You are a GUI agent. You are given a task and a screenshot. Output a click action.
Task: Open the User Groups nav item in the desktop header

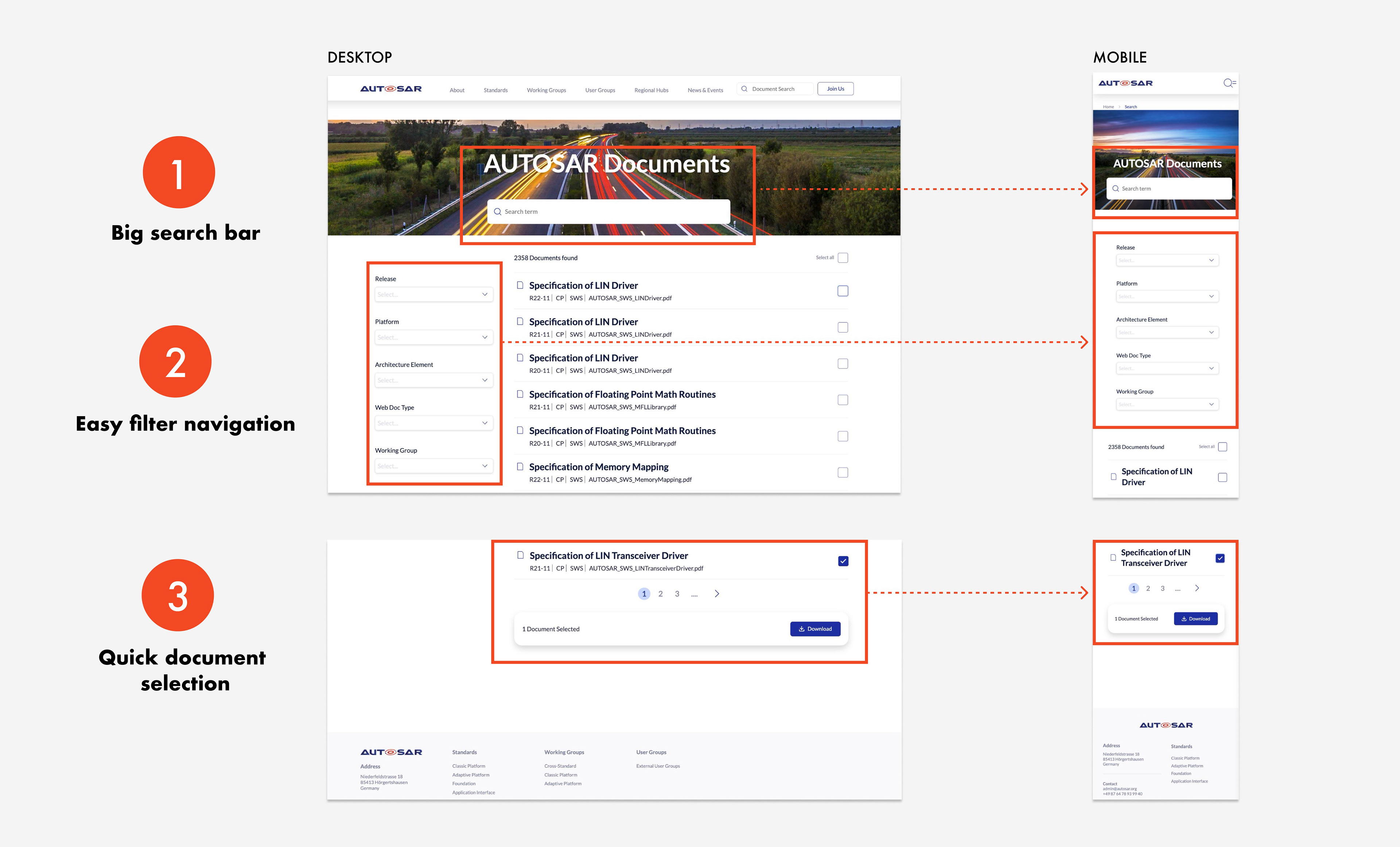point(600,90)
